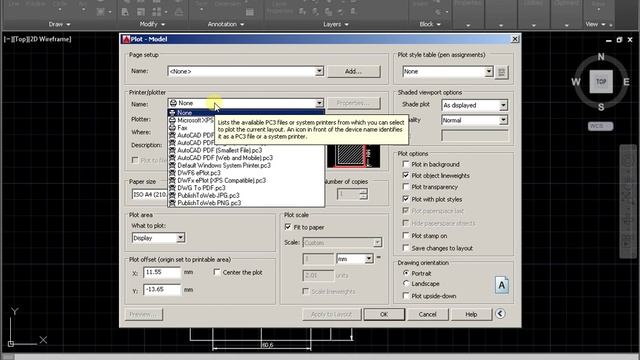The height and width of the screenshot is (360, 640).
Task: Click orientation preview A icon
Action: 502,285
